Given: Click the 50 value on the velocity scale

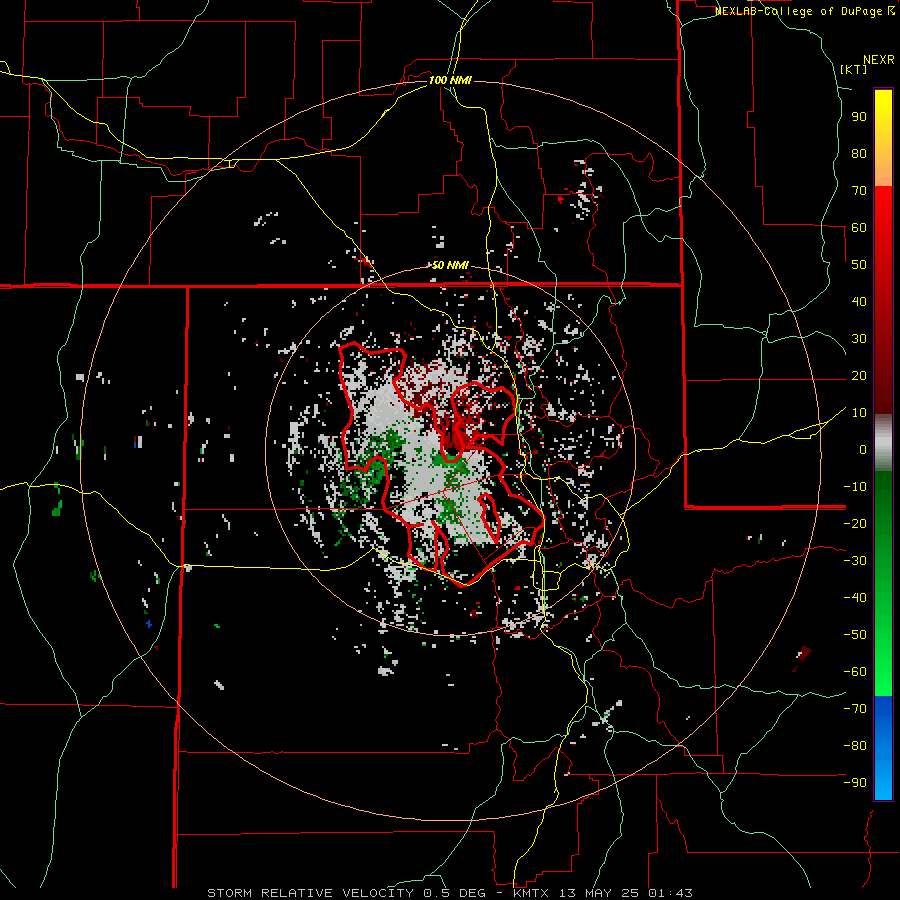Looking at the screenshot, I should pos(859,265).
